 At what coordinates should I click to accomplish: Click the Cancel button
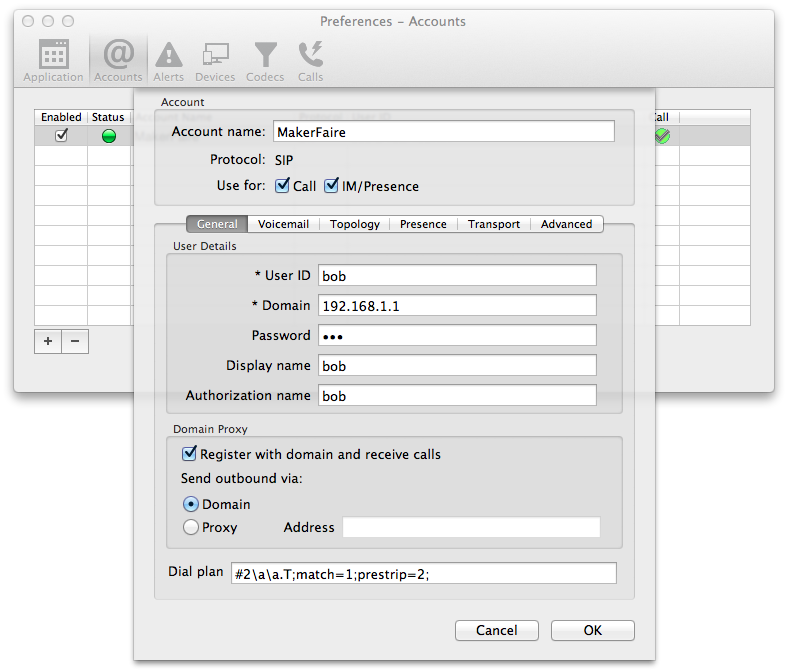[496, 631]
